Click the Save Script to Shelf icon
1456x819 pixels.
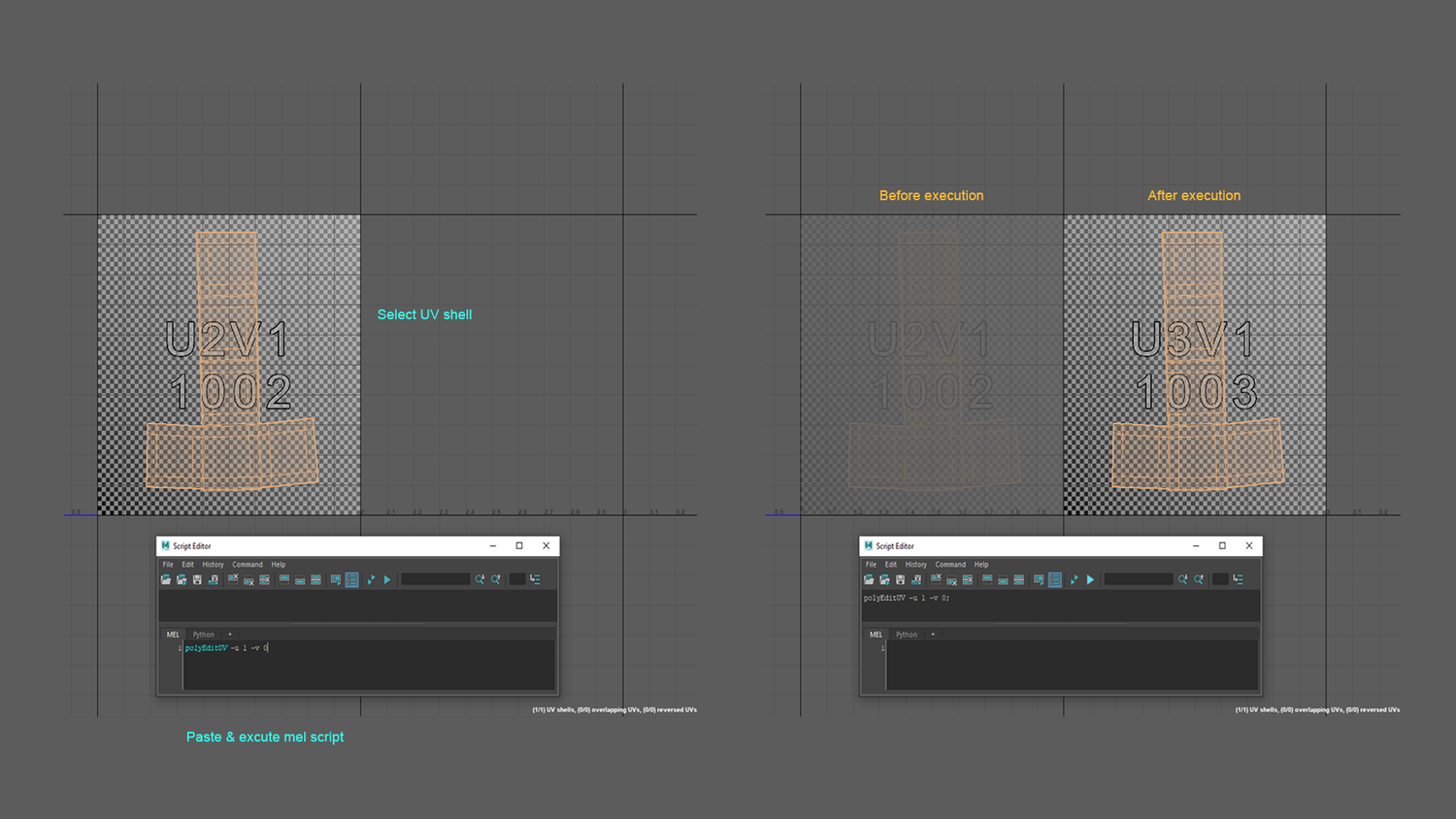214,579
